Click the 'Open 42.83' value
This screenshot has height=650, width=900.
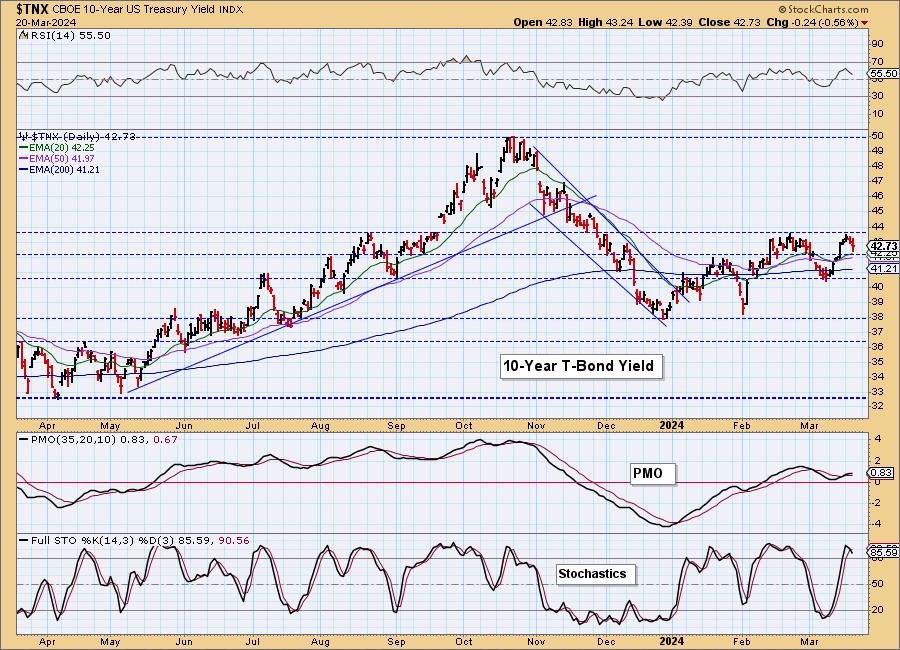[542, 22]
